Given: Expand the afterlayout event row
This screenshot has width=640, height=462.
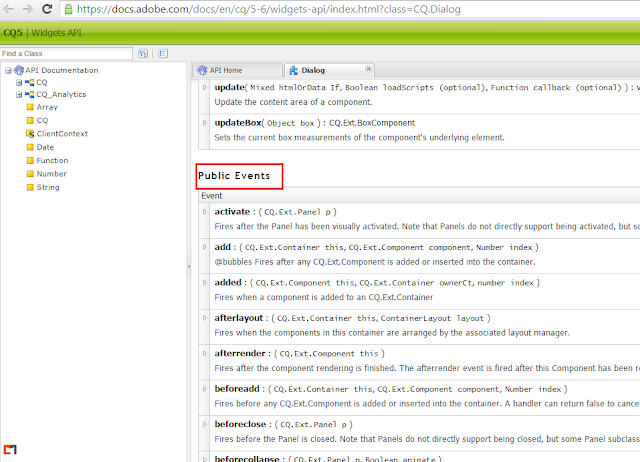Looking at the screenshot, I should [205, 318].
